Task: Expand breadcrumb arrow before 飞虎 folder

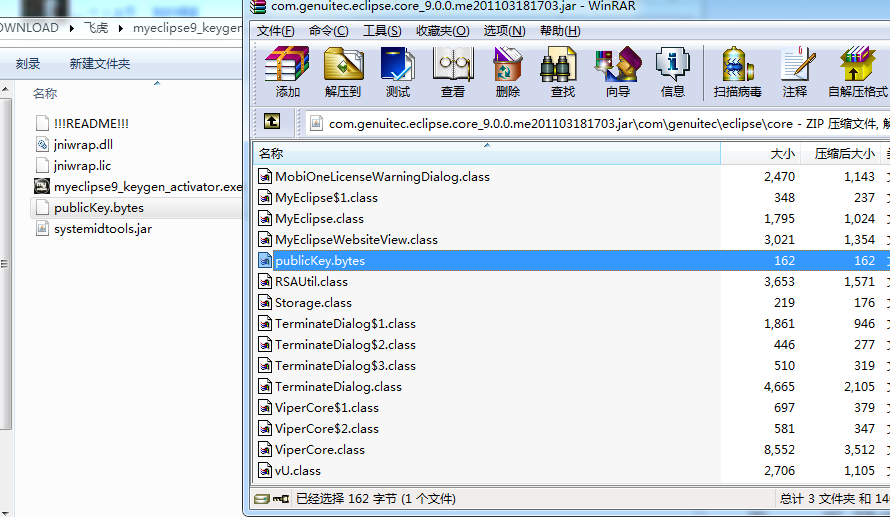Action: pyautogui.click(x=72, y=28)
